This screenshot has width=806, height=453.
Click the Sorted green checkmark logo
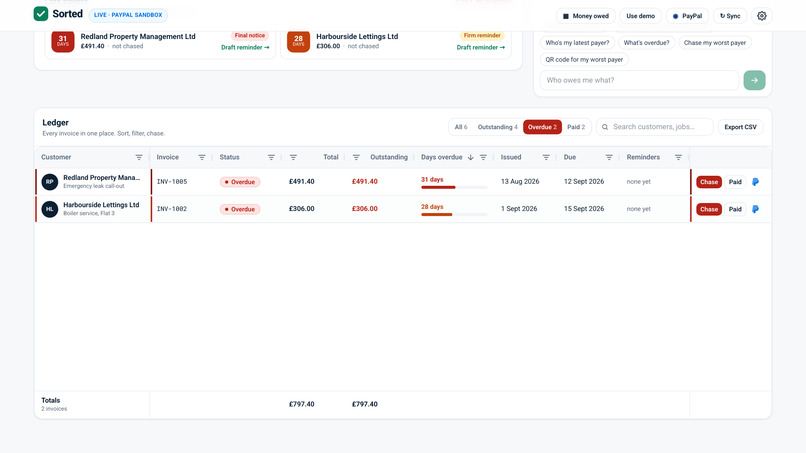pyautogui.click(x=41, y=14)
